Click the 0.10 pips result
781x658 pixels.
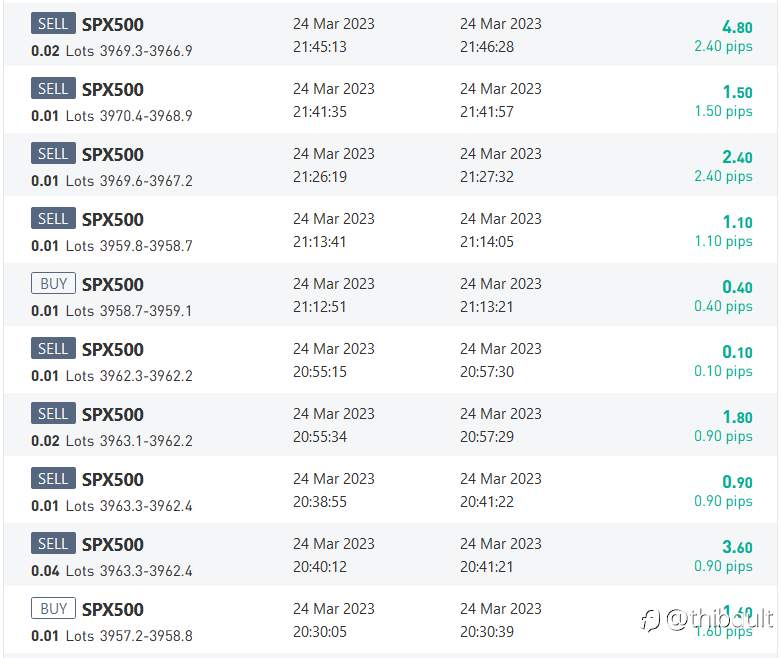click(723, 371)
